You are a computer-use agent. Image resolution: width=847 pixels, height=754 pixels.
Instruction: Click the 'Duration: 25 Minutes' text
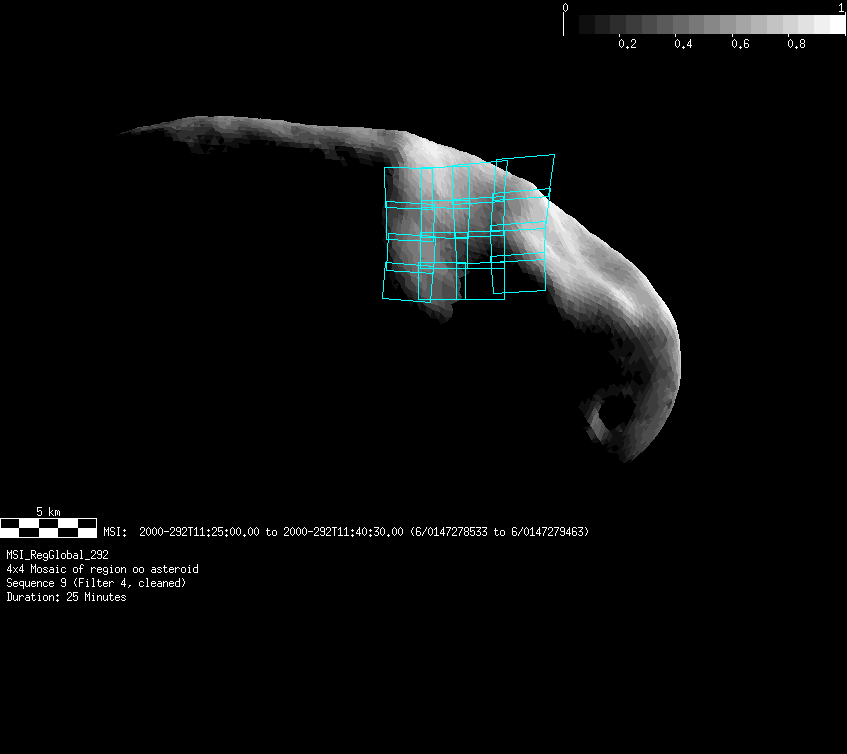66,597
